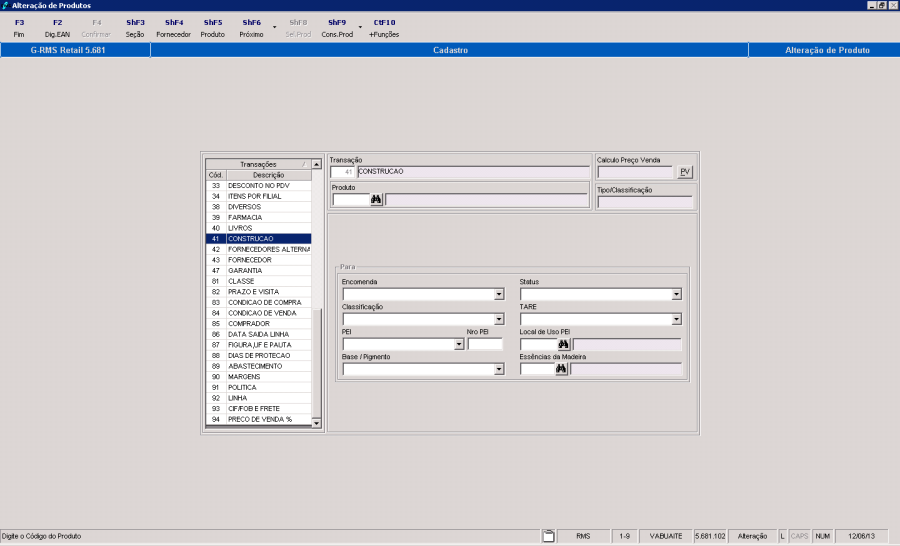
Task: Select transaction 94 PRECO DE VENDA %
Action: 258,419
